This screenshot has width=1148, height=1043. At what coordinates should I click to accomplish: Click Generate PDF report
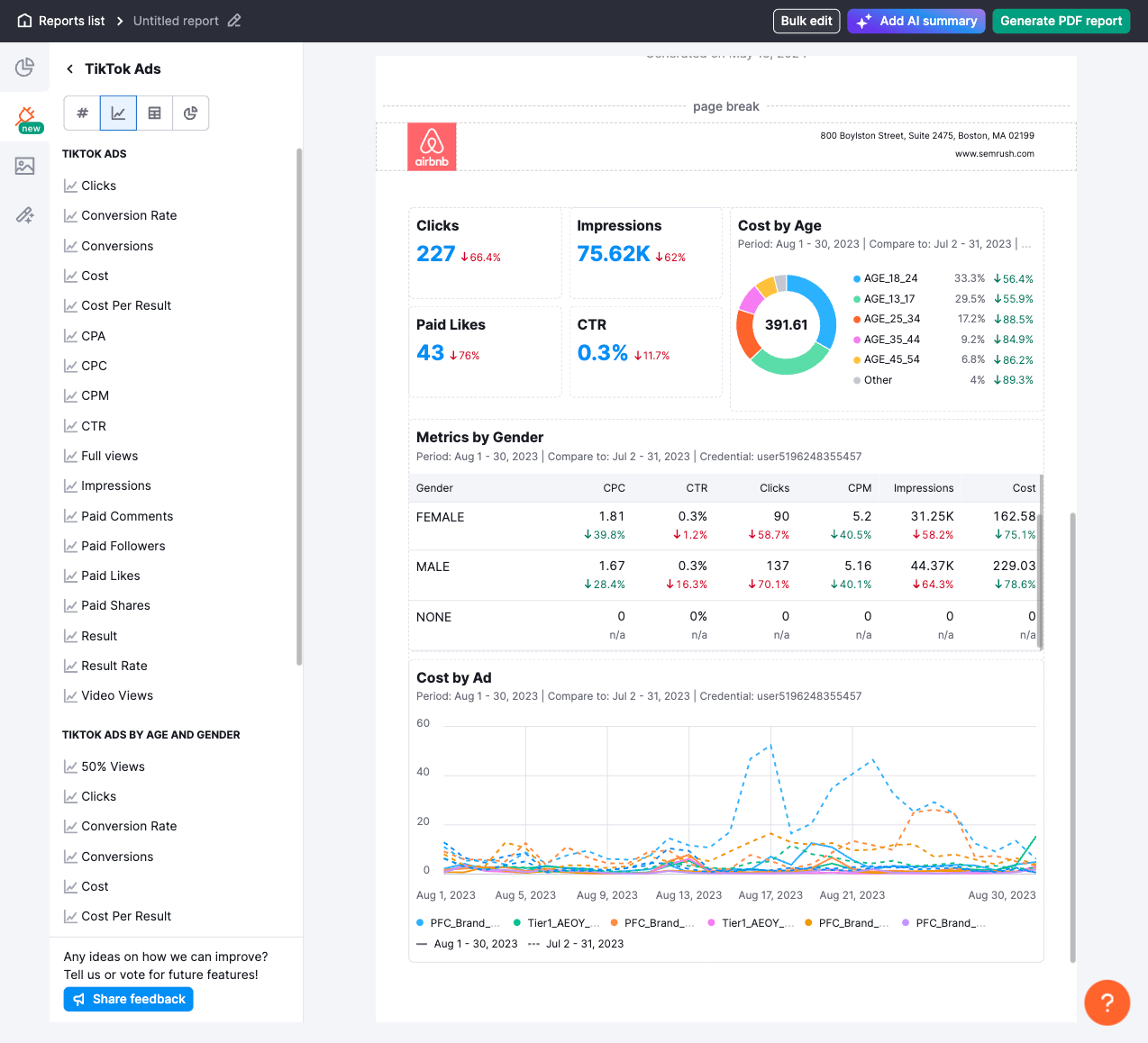pyautogui.click(x=1061, y=20)
